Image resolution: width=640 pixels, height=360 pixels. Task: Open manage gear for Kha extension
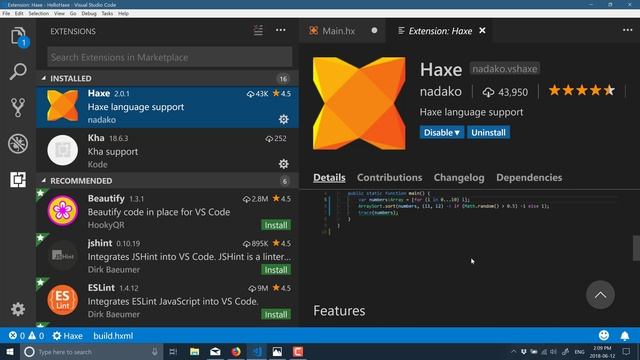click(x=283, y=164)
